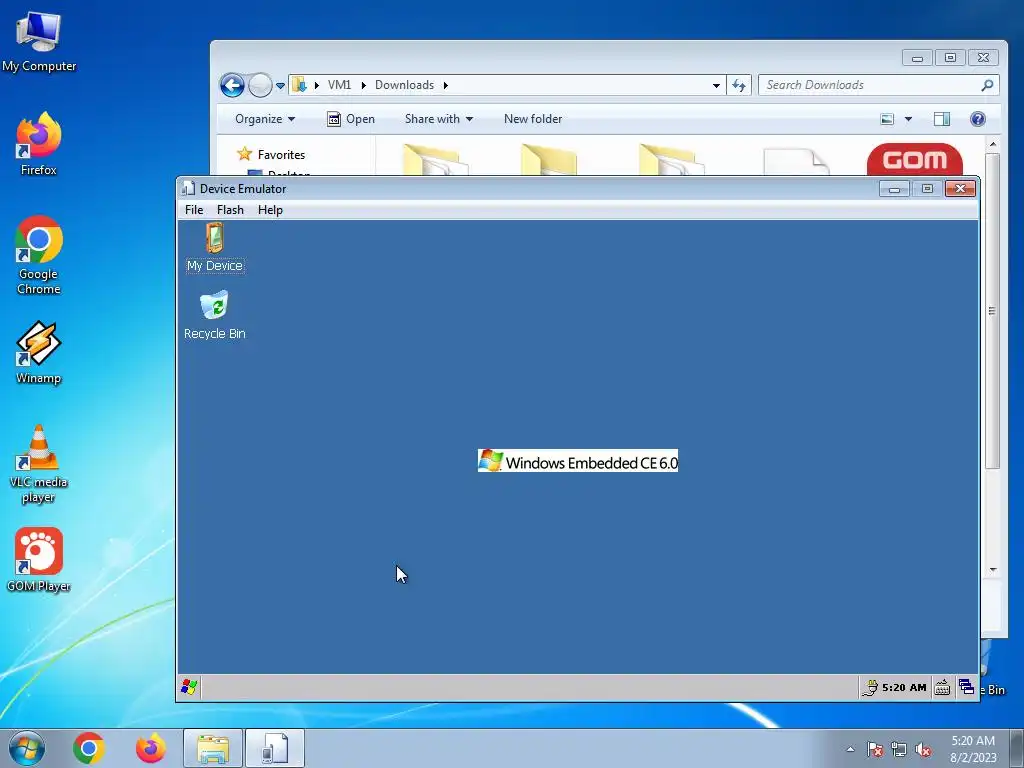Open the network tray icon
The image size is (1024, 768).
899,749
